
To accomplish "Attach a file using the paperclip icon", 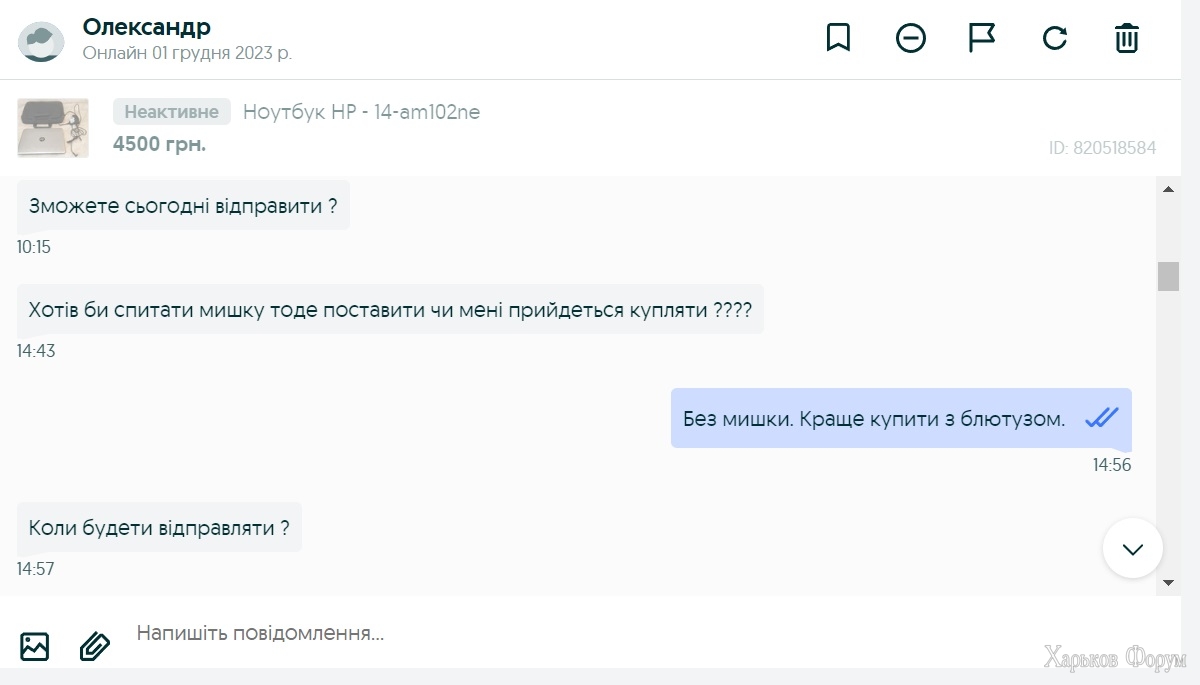I will click(x=95, y=646).
